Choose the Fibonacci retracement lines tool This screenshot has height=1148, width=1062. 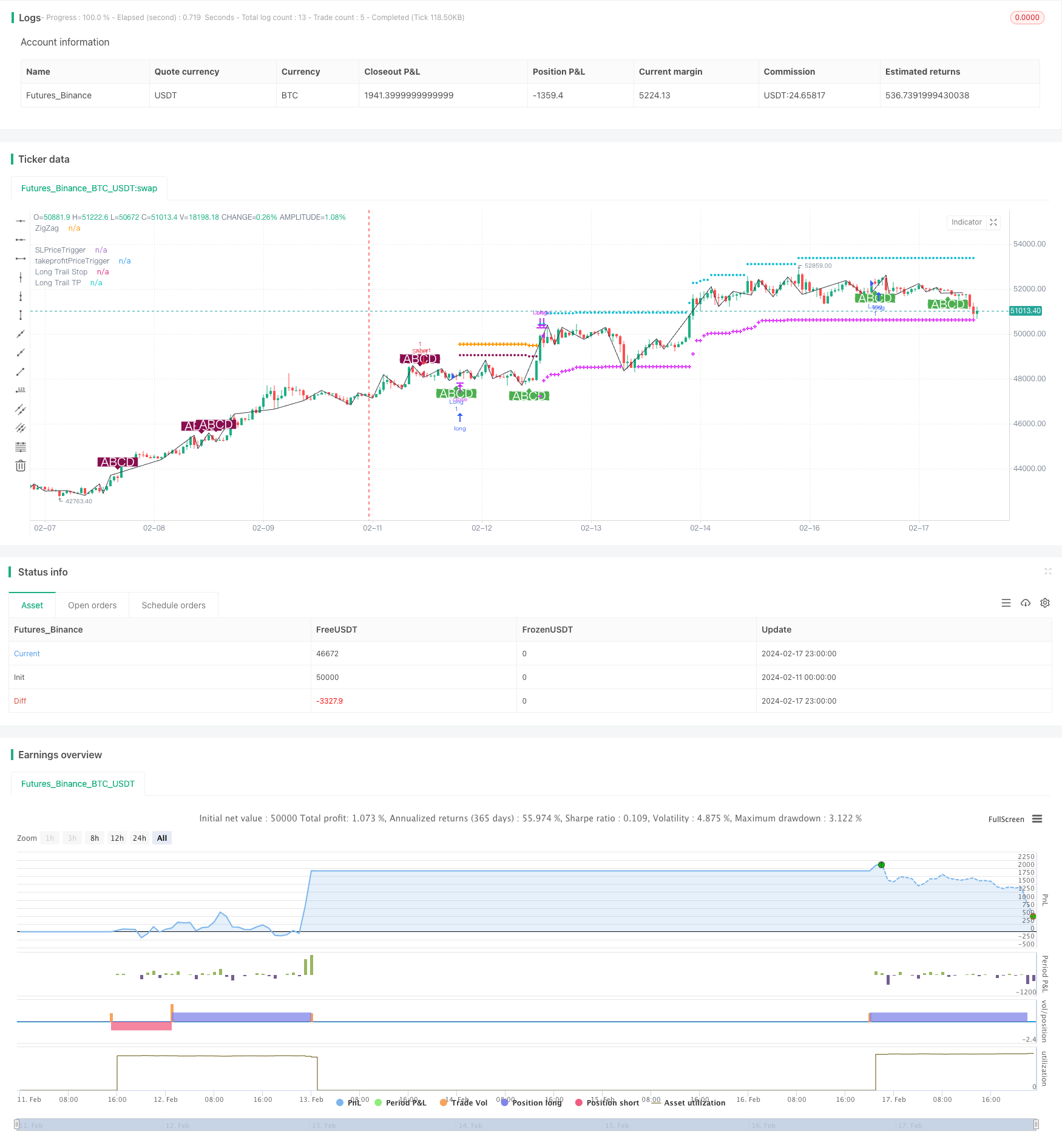tap(21, 447)
